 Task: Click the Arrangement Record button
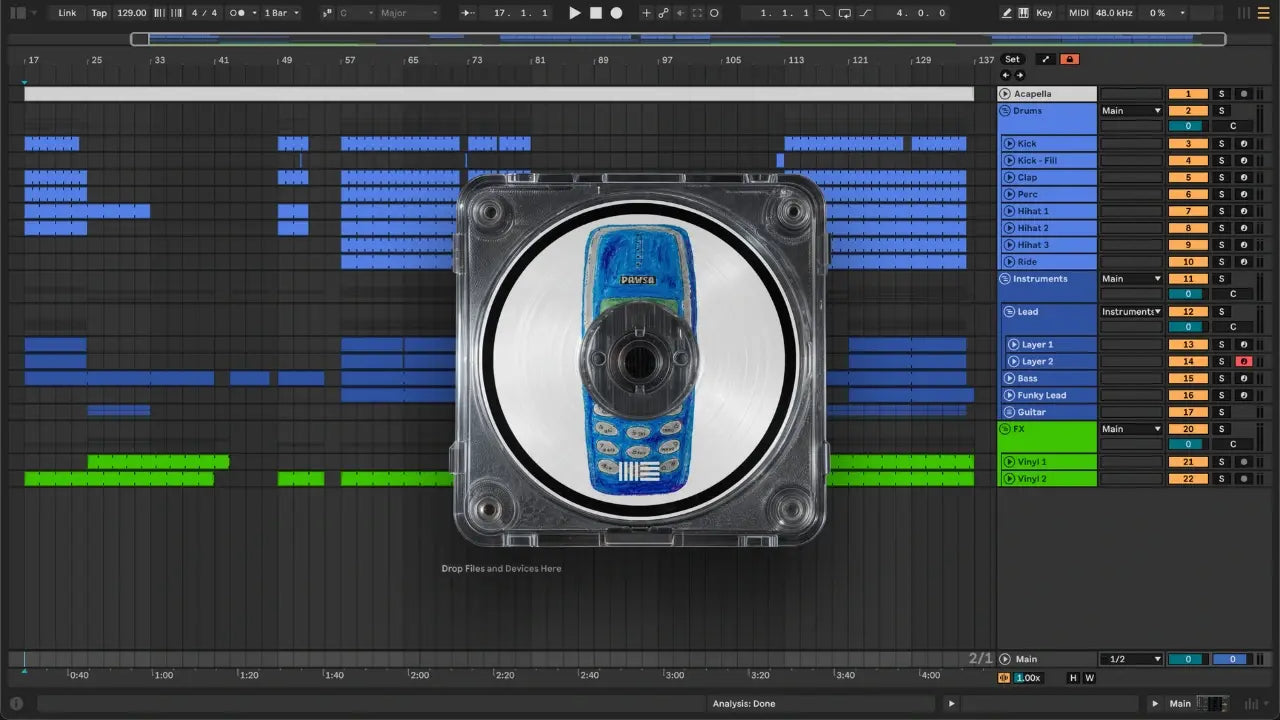(616, 13)
